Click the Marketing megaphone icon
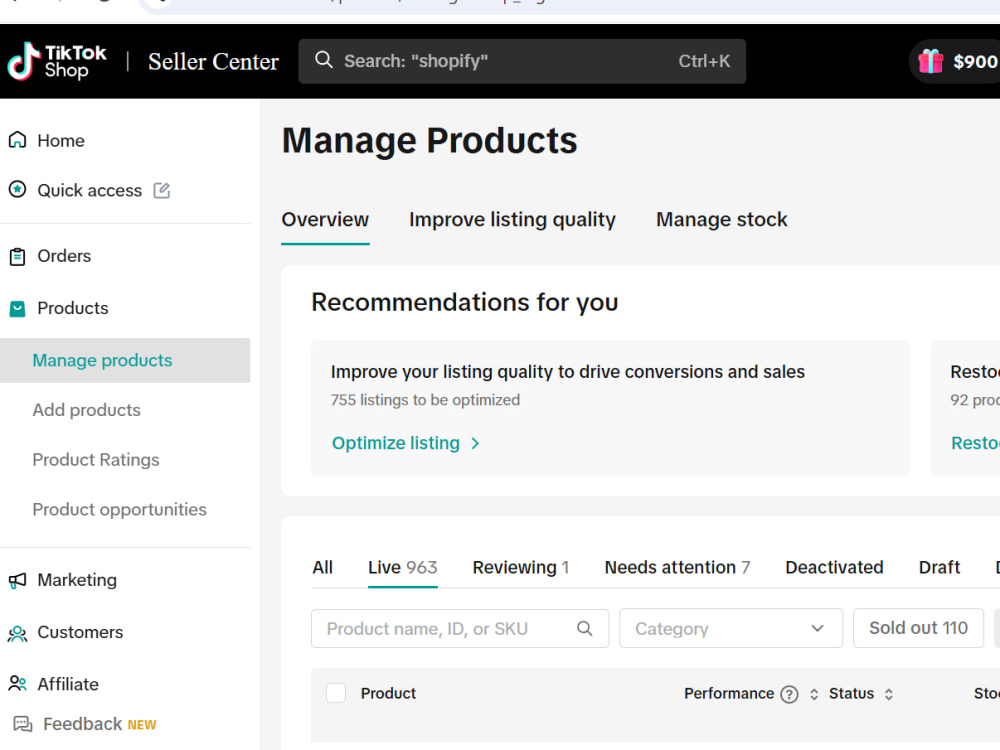The width and height of the screenshot is (1000, 750). click(17, 580)
